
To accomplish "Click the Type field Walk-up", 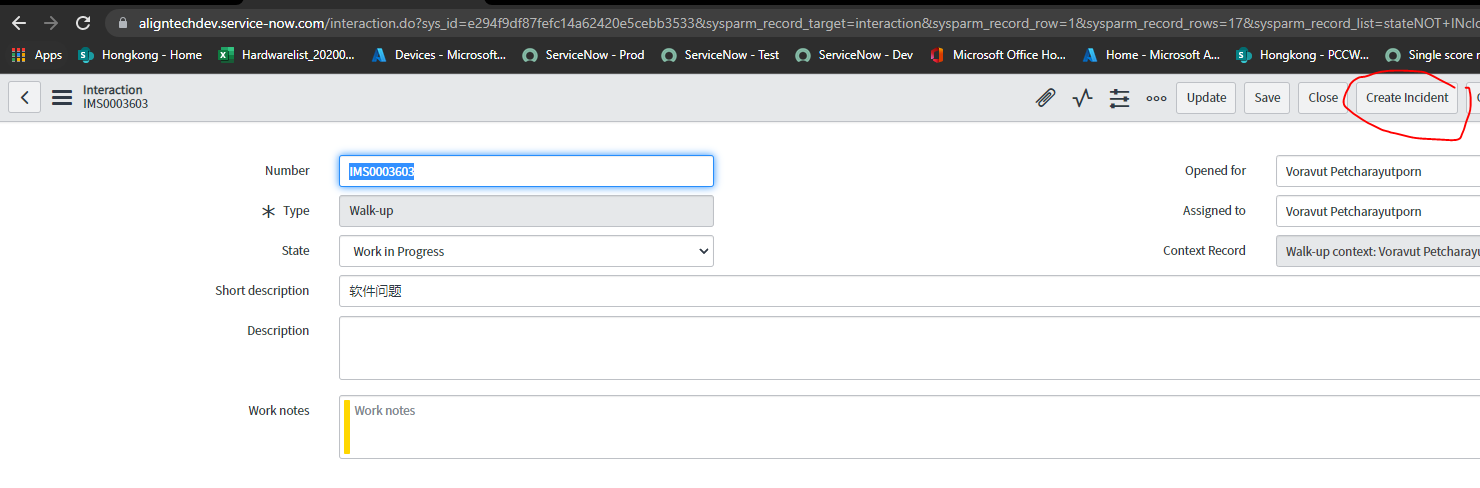I will pyautogui.click(x=526, y=211).
